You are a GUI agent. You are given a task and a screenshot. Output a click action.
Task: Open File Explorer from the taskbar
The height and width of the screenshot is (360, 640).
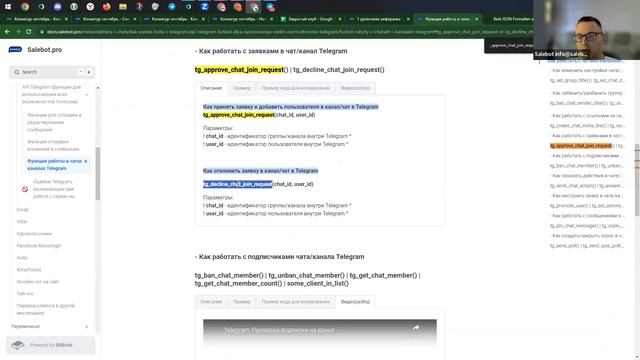tap(123, 7)
